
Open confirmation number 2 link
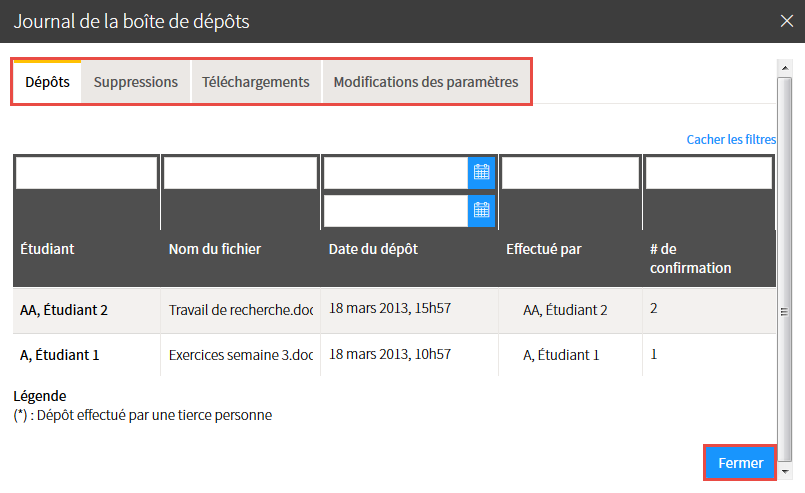coord(654,309)
